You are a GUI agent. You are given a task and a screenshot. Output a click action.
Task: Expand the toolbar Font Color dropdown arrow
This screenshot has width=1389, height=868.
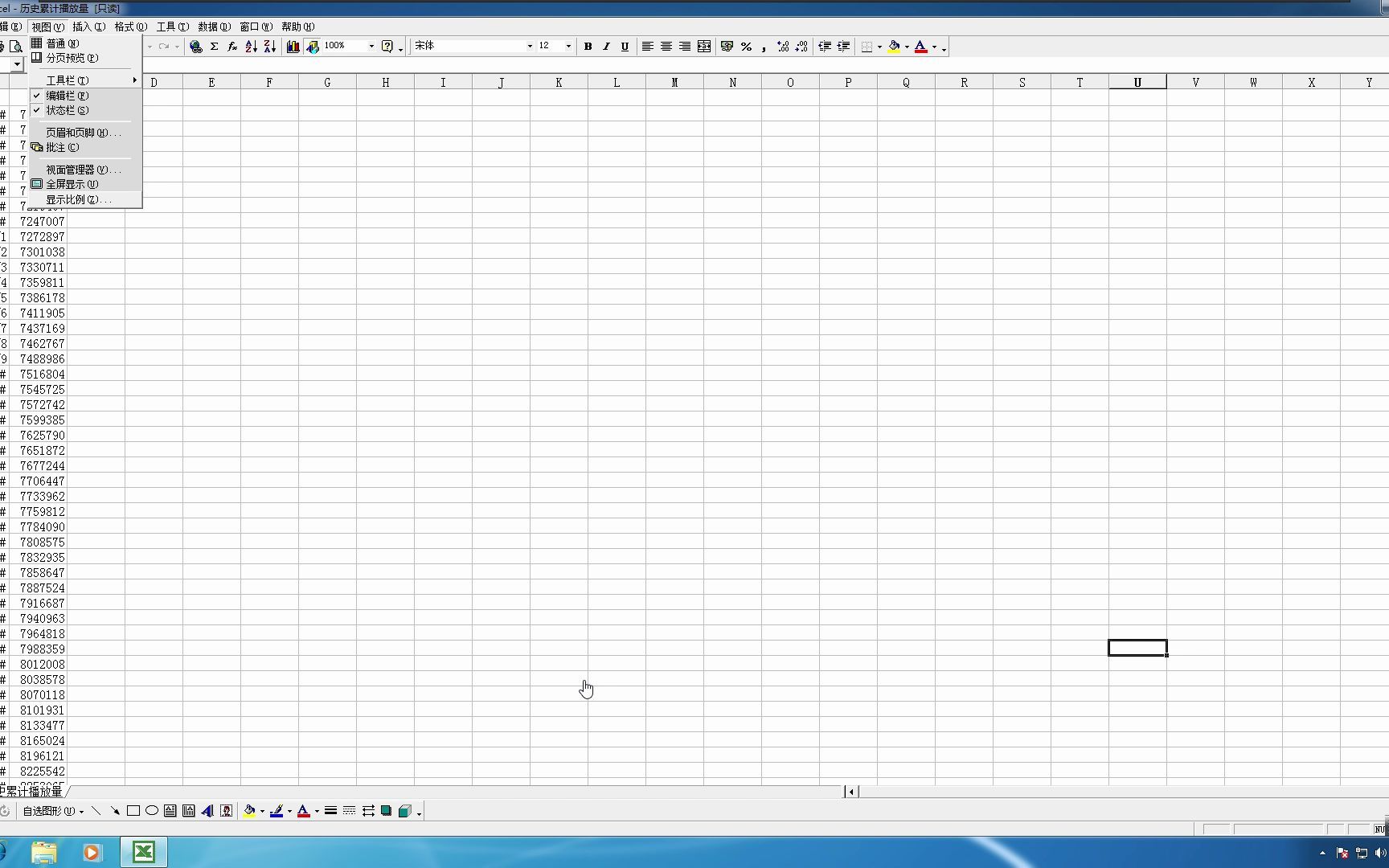coord(934,47)
